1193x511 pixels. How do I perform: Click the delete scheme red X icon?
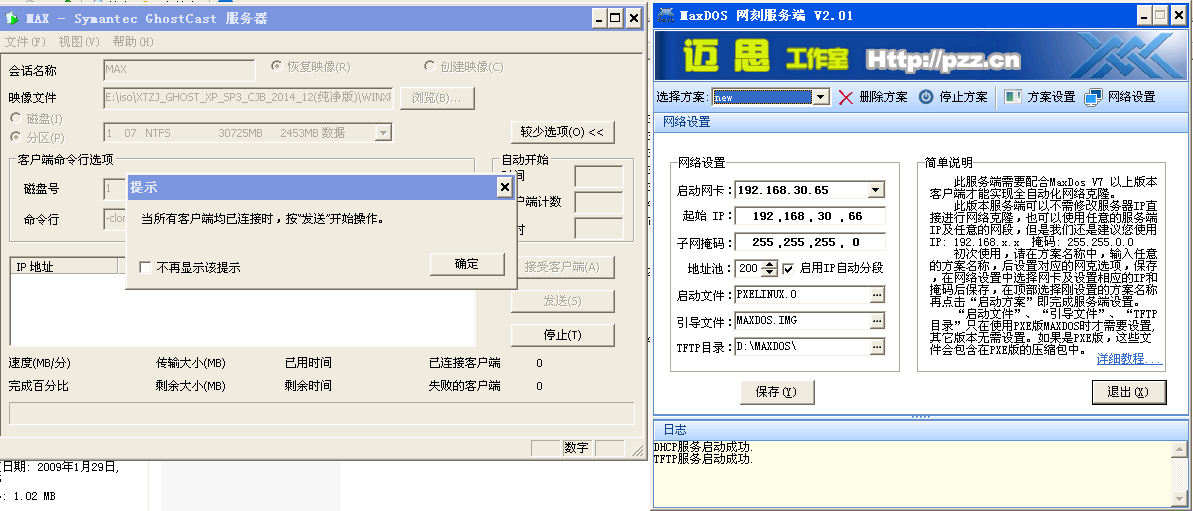846,97
